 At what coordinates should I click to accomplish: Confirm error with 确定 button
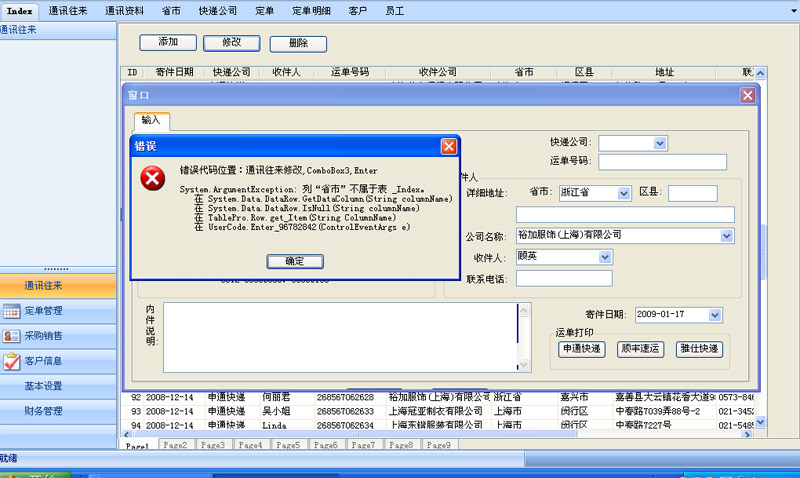pyautogui.click(x=295, y=262)
